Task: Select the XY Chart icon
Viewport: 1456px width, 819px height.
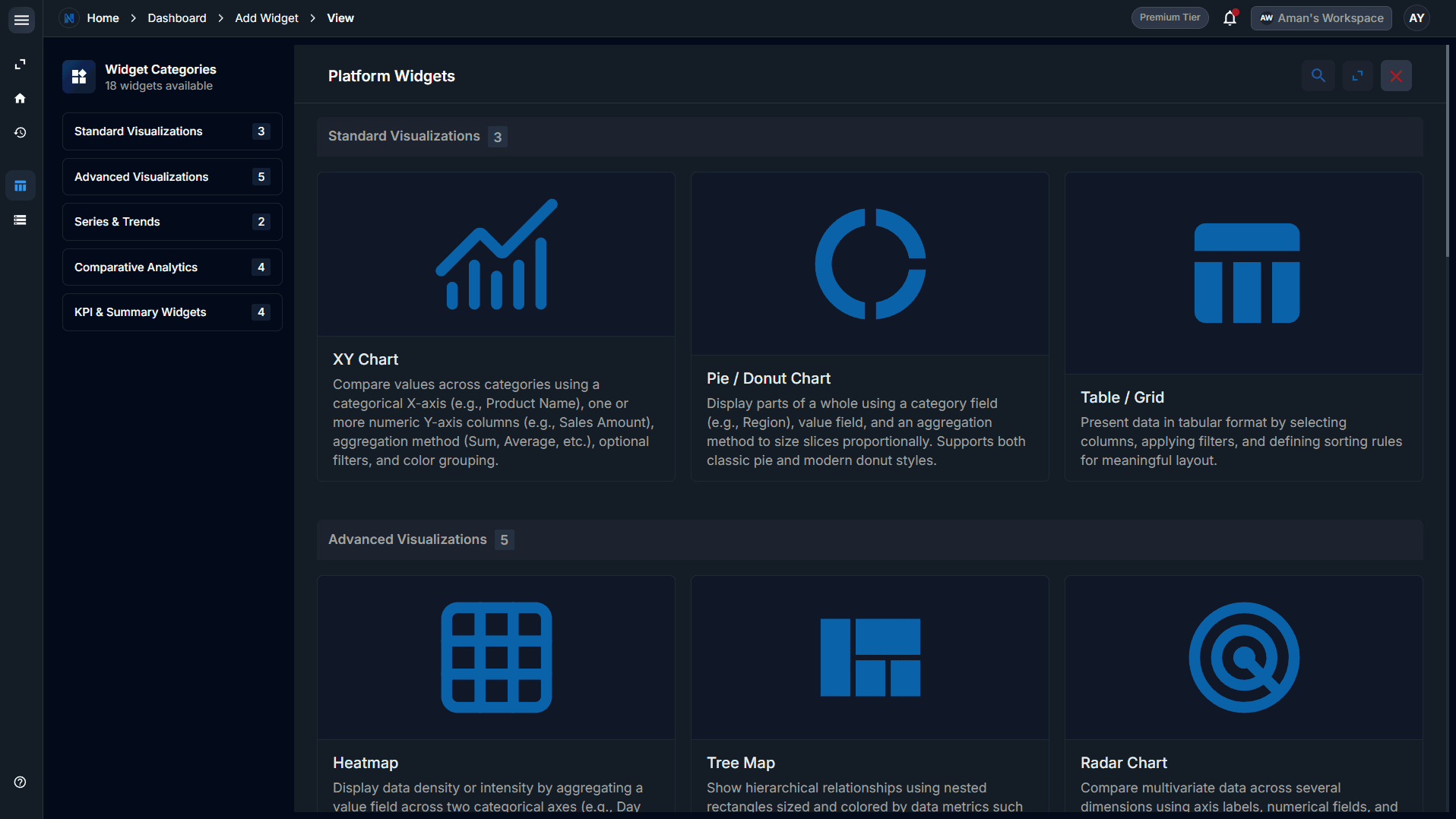Action: 496,255
